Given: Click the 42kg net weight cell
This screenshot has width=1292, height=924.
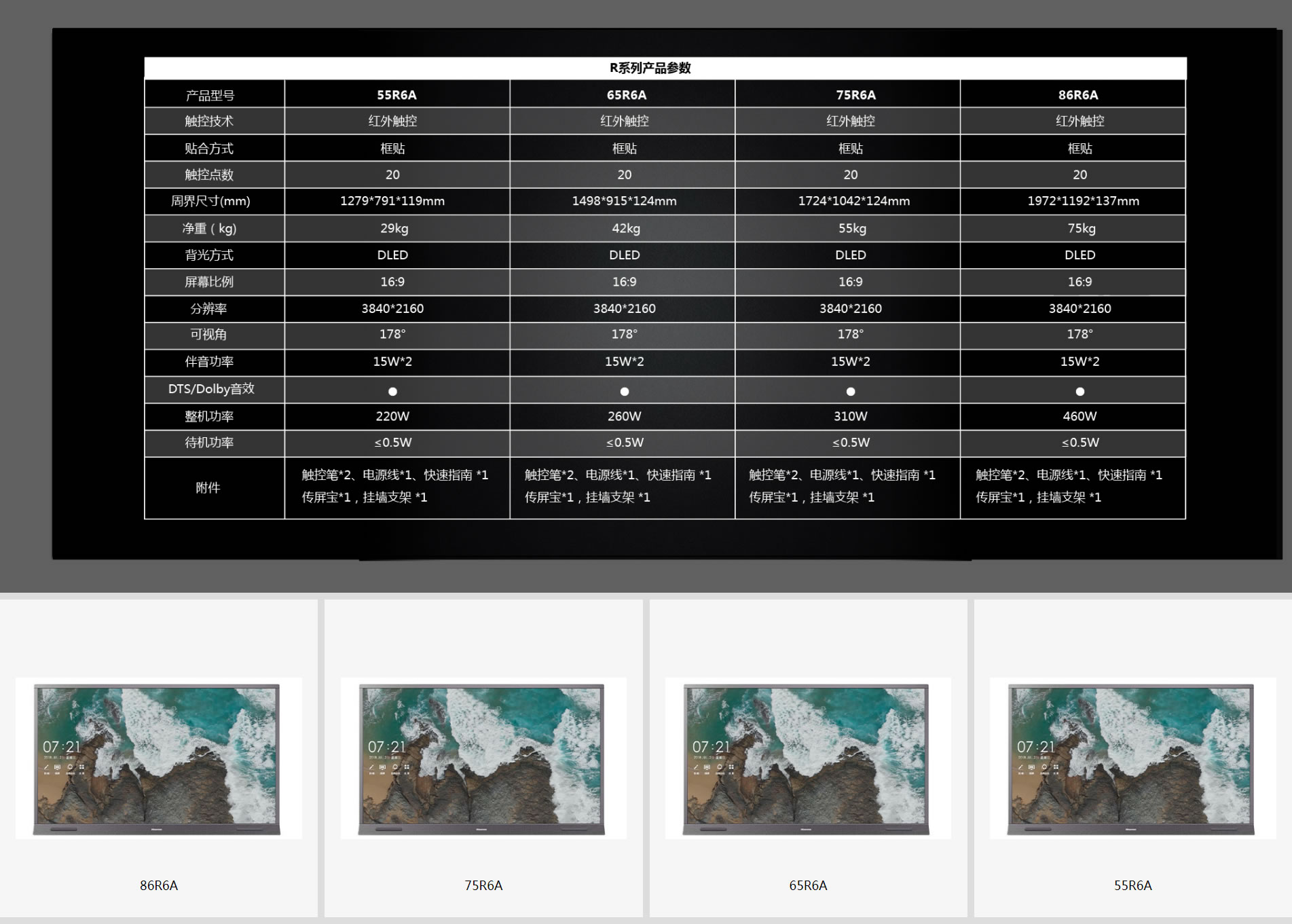Looking at the screenshot, I should (x=625, y=228).
